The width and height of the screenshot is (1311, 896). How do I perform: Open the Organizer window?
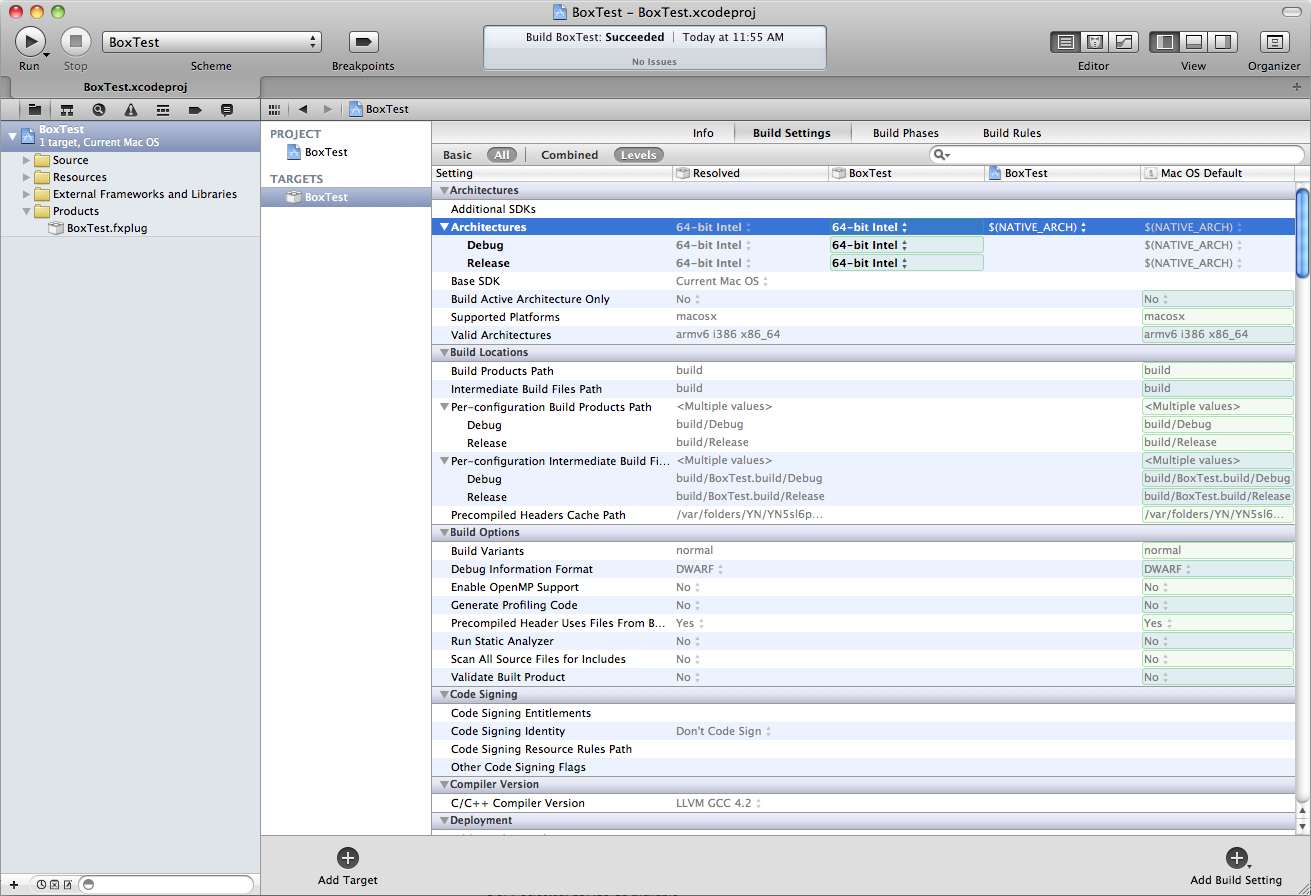pos(1274,42)
